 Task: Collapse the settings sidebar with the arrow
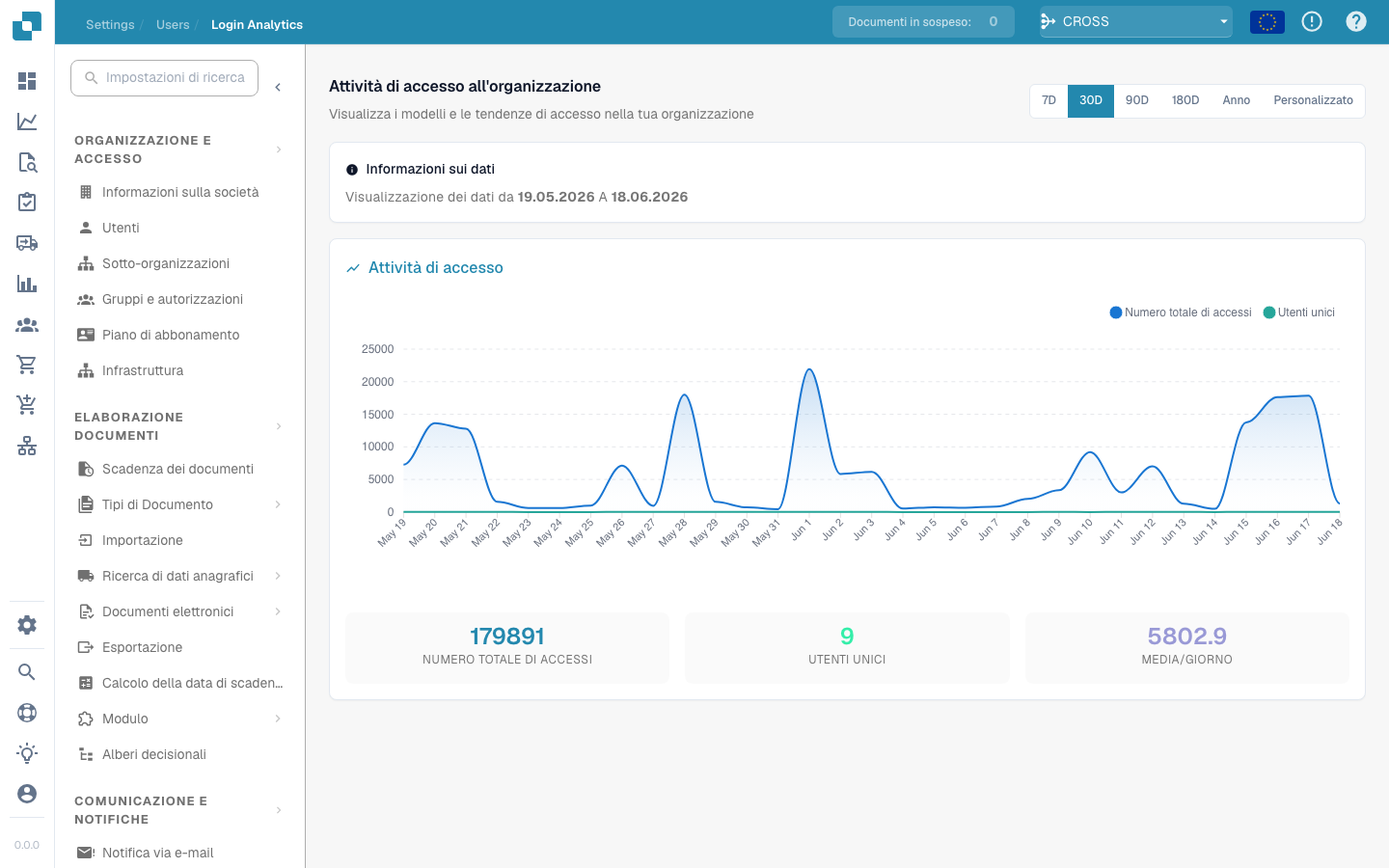point(278,87)
